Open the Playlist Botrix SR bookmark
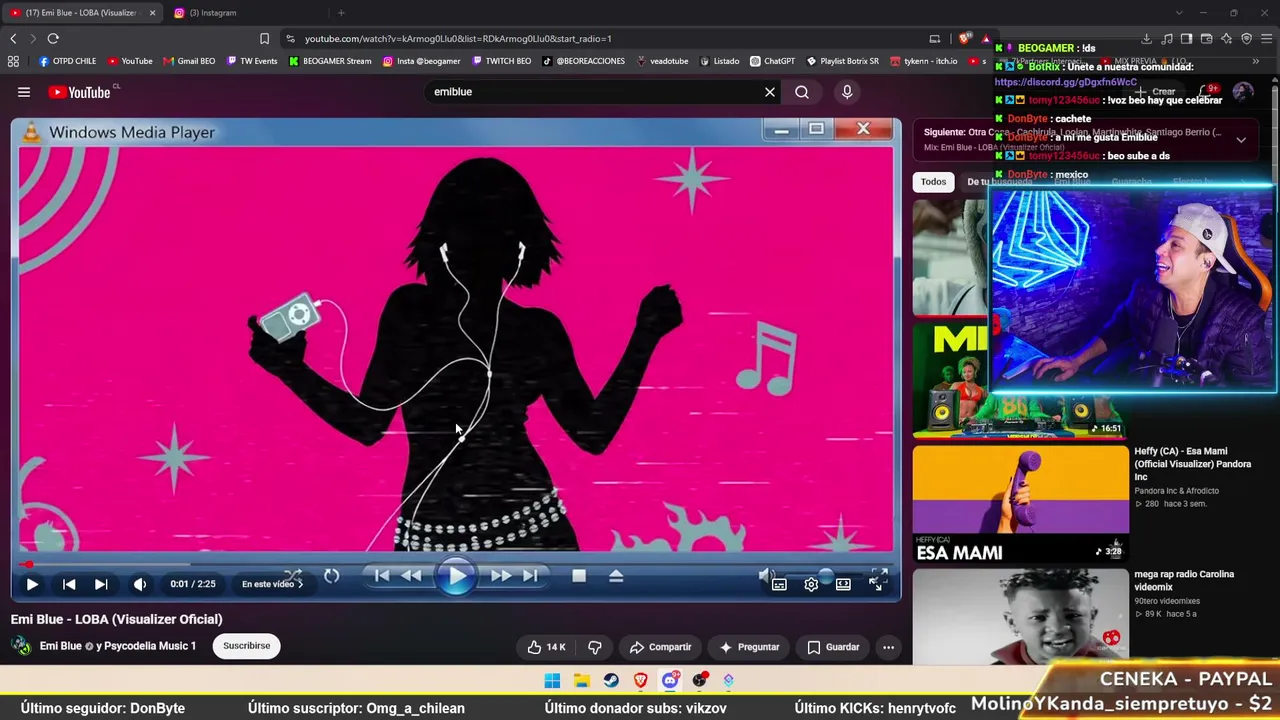This screenshot has width=1280, height=720. 843,61
